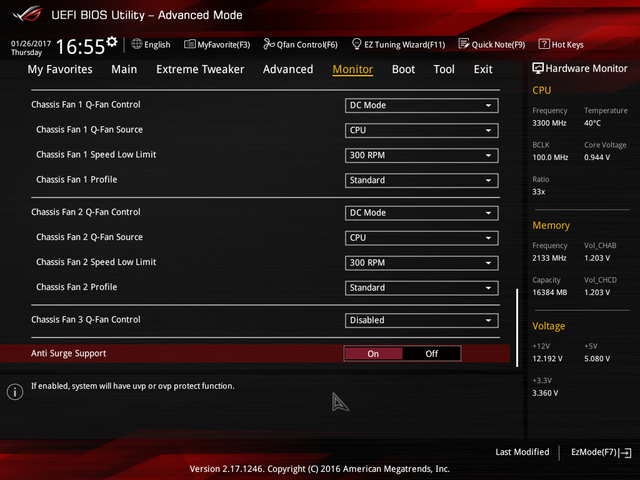Click the info circle icon
This screenshot has height=480, width=640.
[15, 392]
